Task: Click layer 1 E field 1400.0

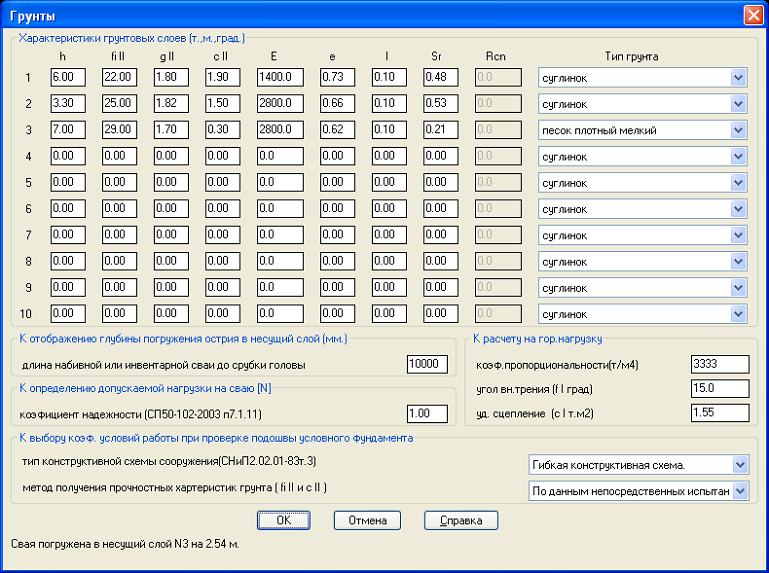Action: click(x=280, y=77)
